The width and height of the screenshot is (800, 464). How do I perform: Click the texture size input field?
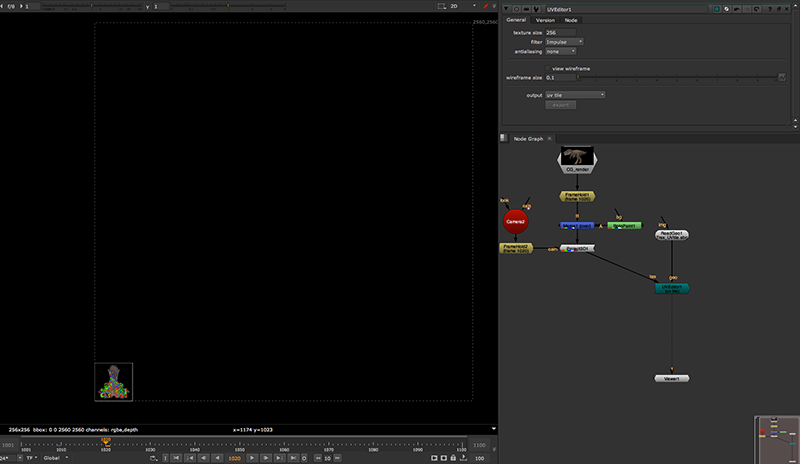(x=560, y=33)
